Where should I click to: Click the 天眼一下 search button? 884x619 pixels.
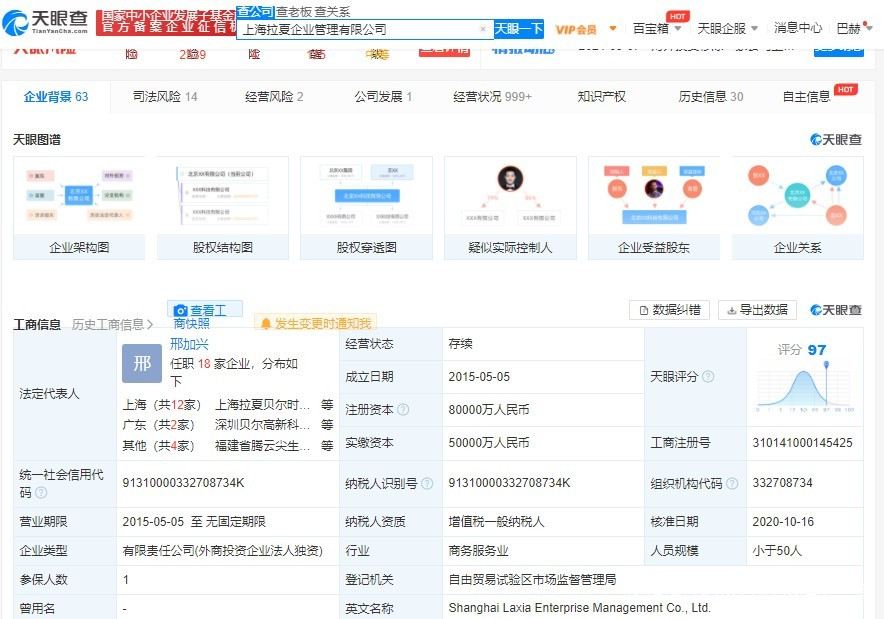click(x=519, y=29)
